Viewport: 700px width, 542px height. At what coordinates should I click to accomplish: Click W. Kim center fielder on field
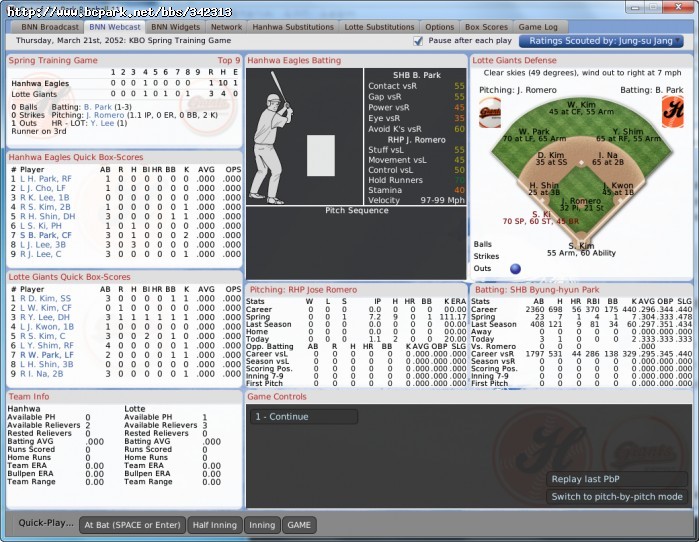click(x=581, y=108)
